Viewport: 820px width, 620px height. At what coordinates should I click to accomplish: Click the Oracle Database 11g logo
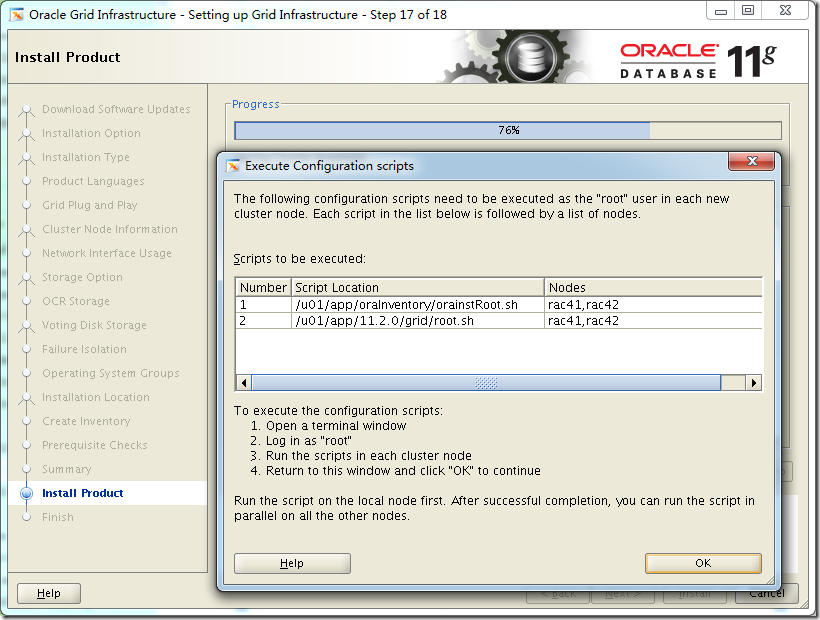(698, 60)
